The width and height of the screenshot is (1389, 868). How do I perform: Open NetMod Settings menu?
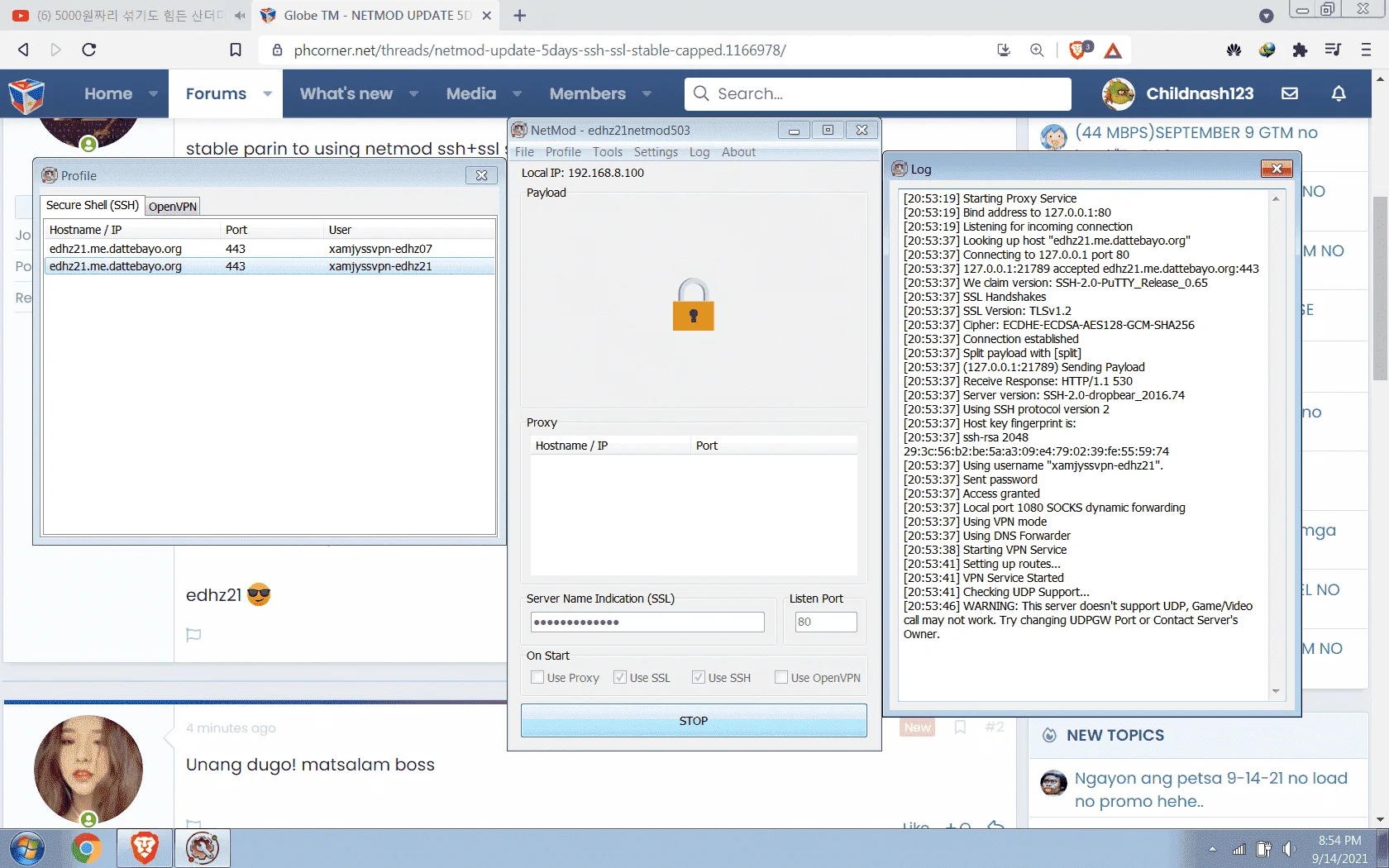tap(656, 152)
